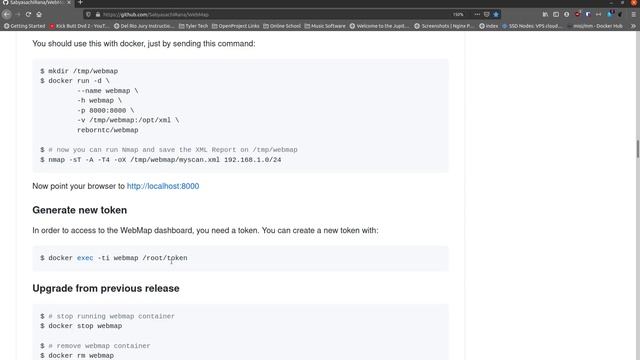Click the 'docker run -d' command line

coord(75,81)
